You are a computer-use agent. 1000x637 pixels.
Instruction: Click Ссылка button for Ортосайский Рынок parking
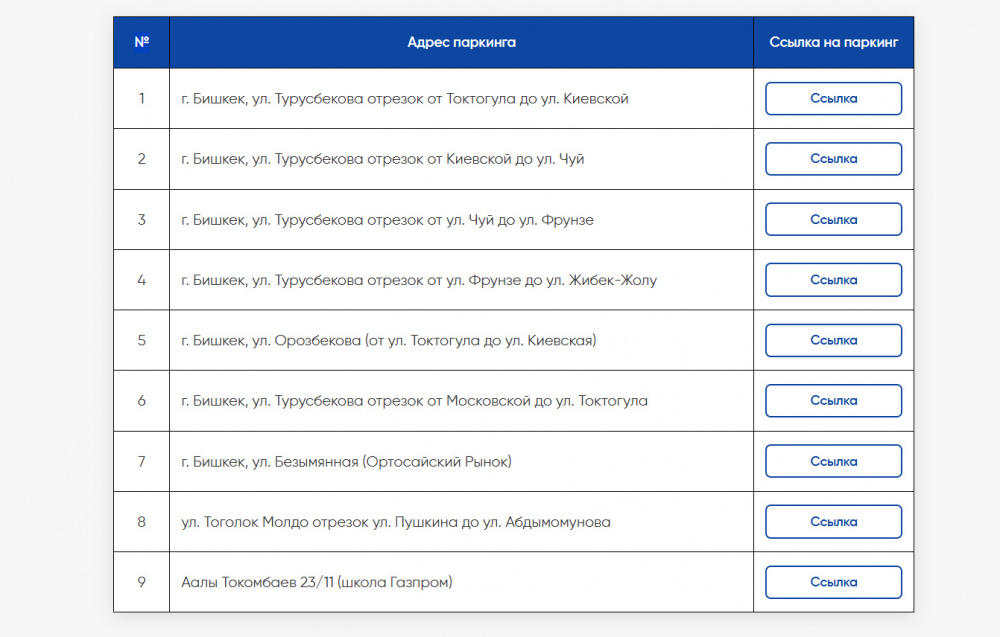(x=833, y=461)
